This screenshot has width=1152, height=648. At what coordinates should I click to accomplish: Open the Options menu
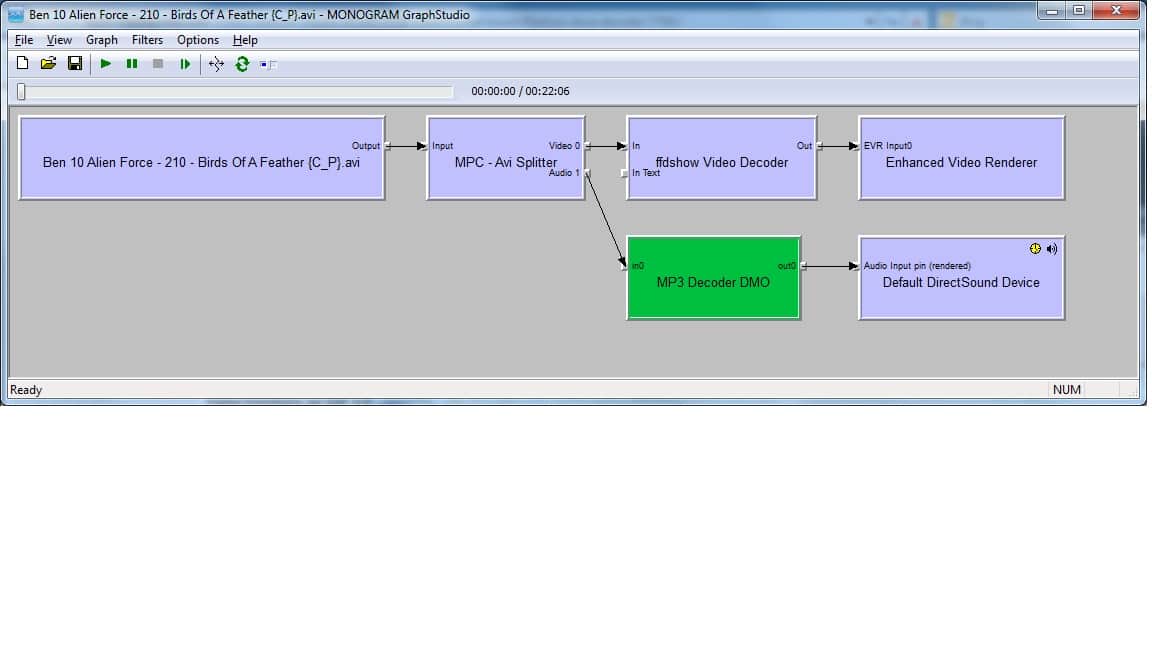pyautogui.click(x=198, y=40)
